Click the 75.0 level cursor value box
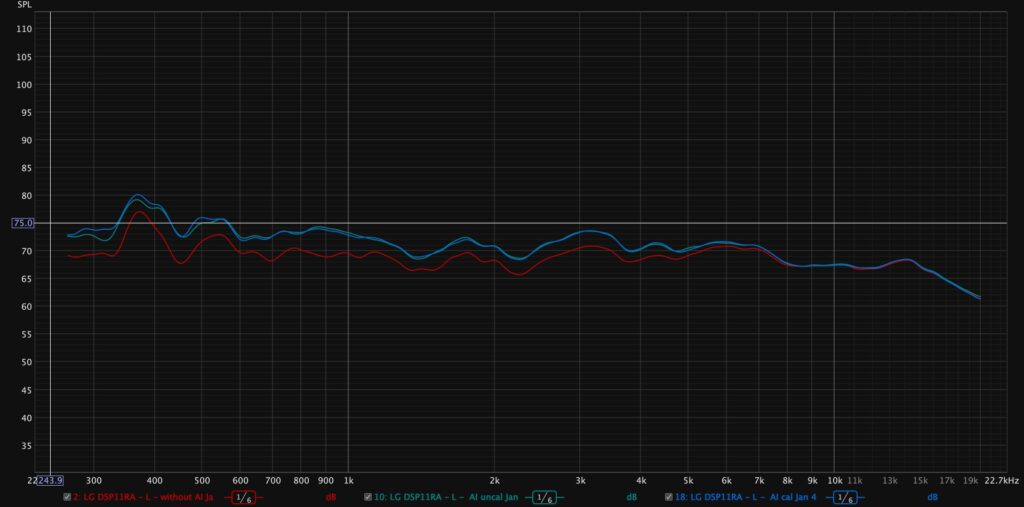The image size is (1024, 507). (x=23, y=223)
